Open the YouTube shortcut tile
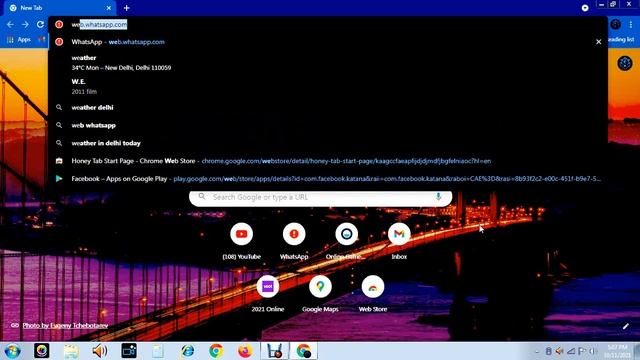Viewport: 640px width, 360px height. pyautogui.click(x=242, y=241)
